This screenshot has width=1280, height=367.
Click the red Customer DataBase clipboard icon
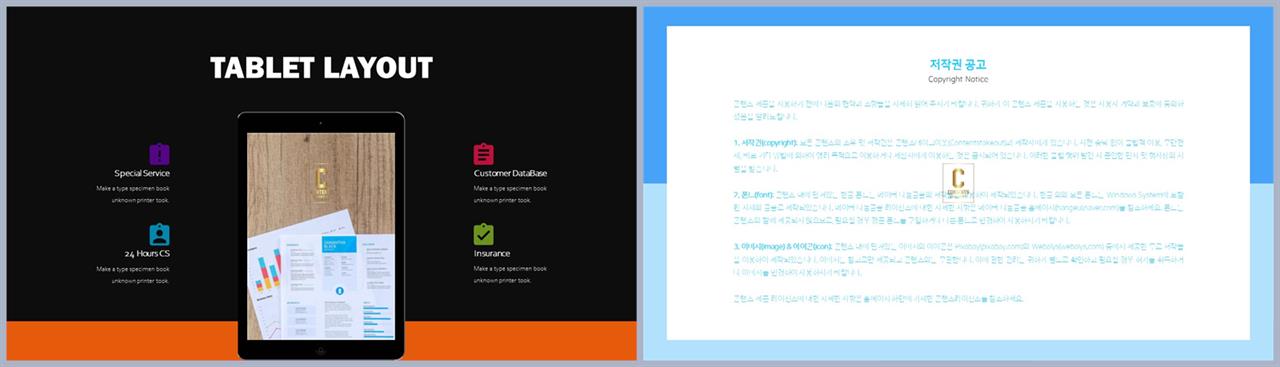click(x=484, y=154)
